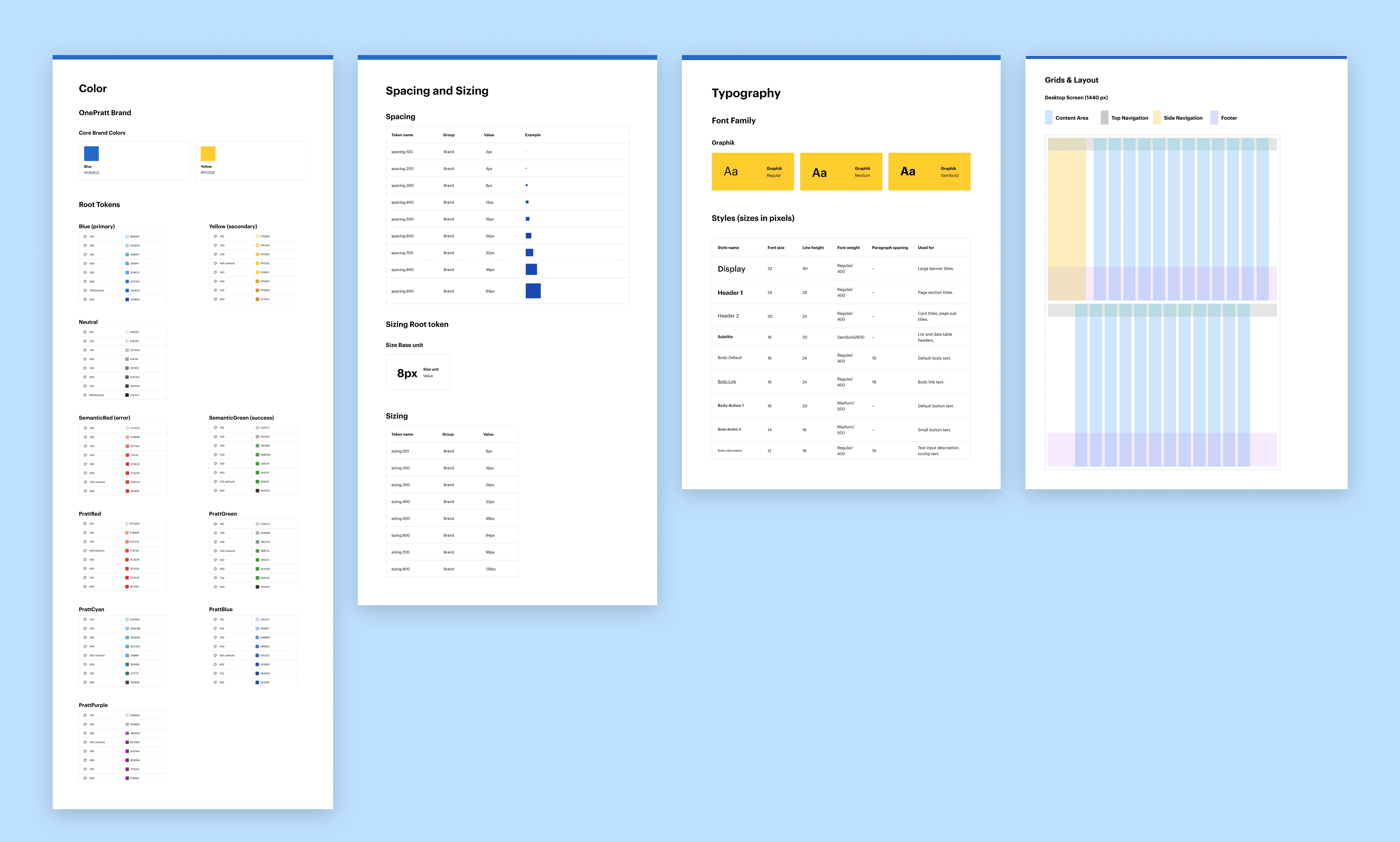Click the palette icon for Neutral 800(default)

tap(85, 395)
